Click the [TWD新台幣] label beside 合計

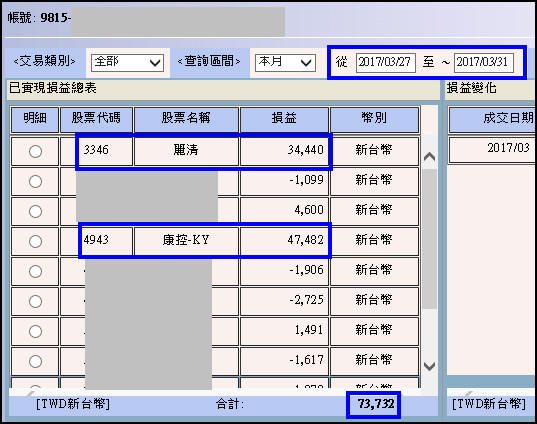[73, 404]
